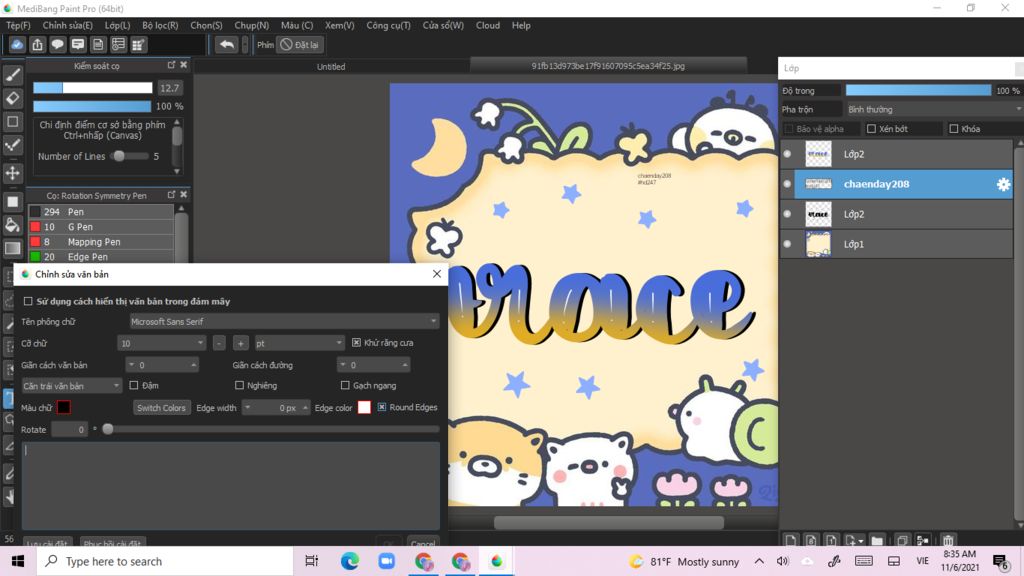Viewport: 1024px width, 576px height.
Task: Click the comment message toolbar icon
Action: 78,44
